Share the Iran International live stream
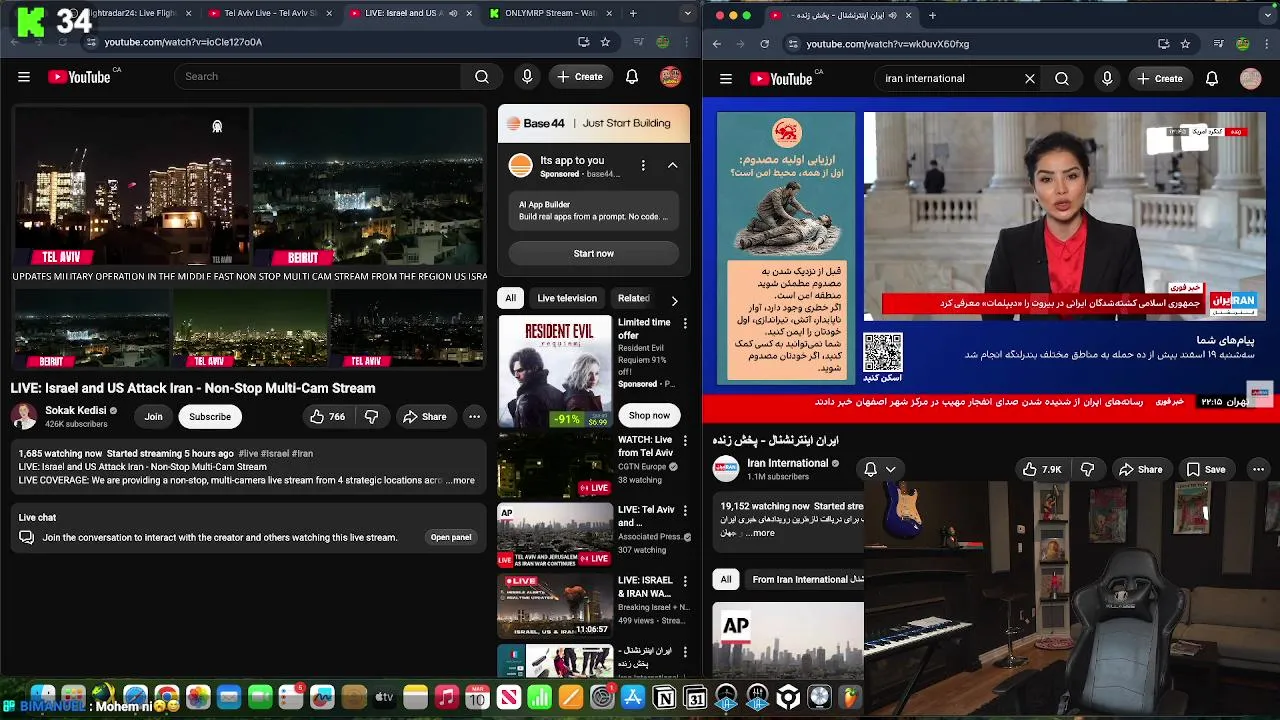 click(1140, 469)
